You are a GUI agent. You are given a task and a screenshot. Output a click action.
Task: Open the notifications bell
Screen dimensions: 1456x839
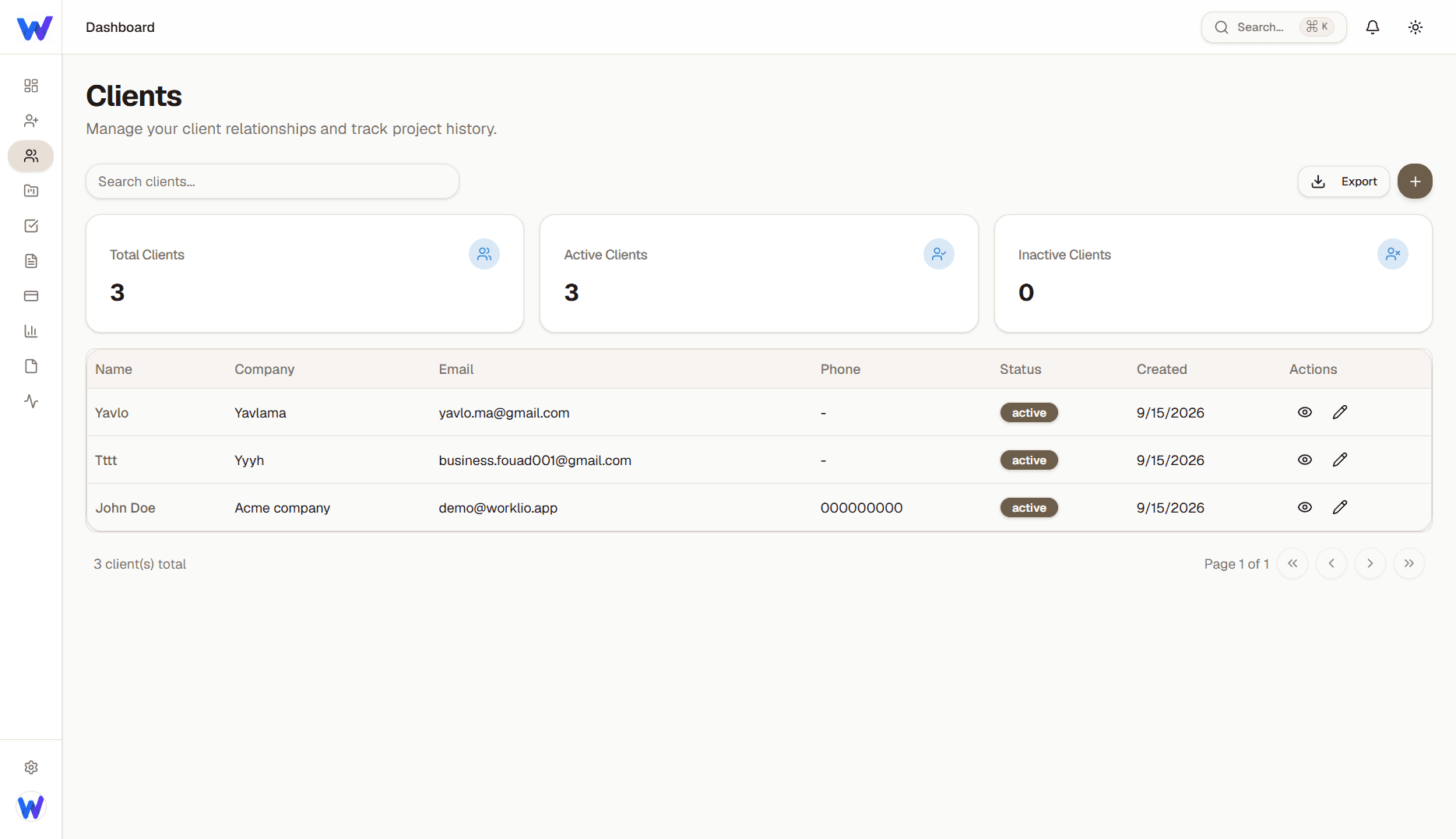point(1373,27)
